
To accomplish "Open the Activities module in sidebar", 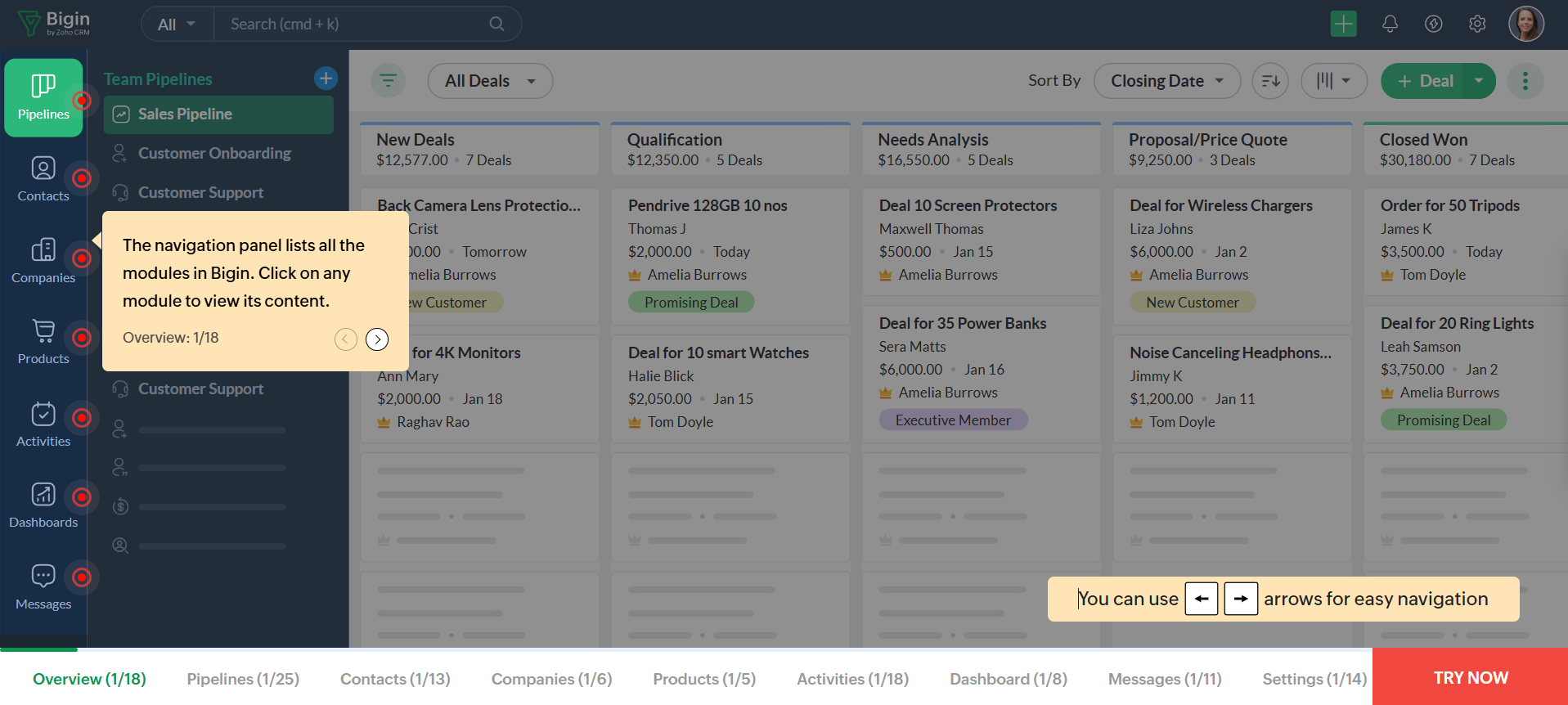I will (x=43, y=424).
